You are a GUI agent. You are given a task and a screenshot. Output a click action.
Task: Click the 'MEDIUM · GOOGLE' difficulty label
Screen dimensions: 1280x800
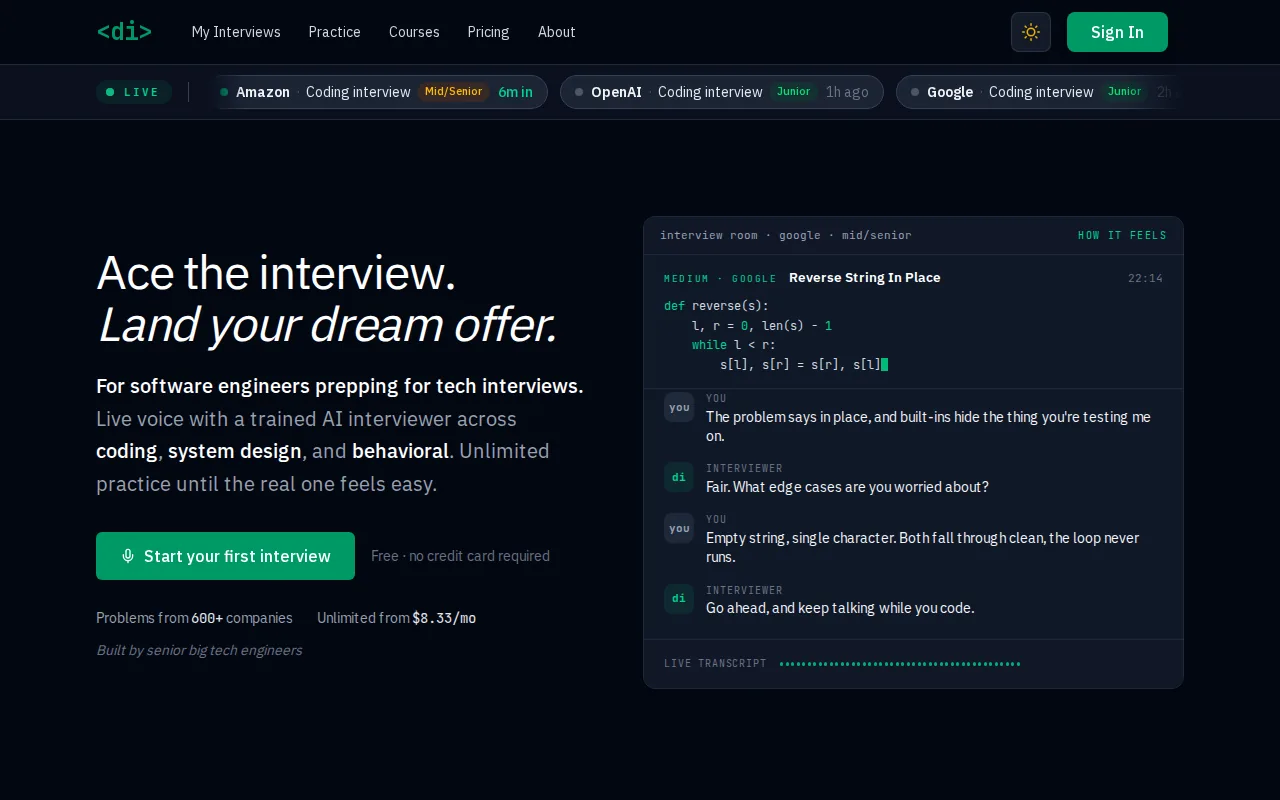pos(720,279)
